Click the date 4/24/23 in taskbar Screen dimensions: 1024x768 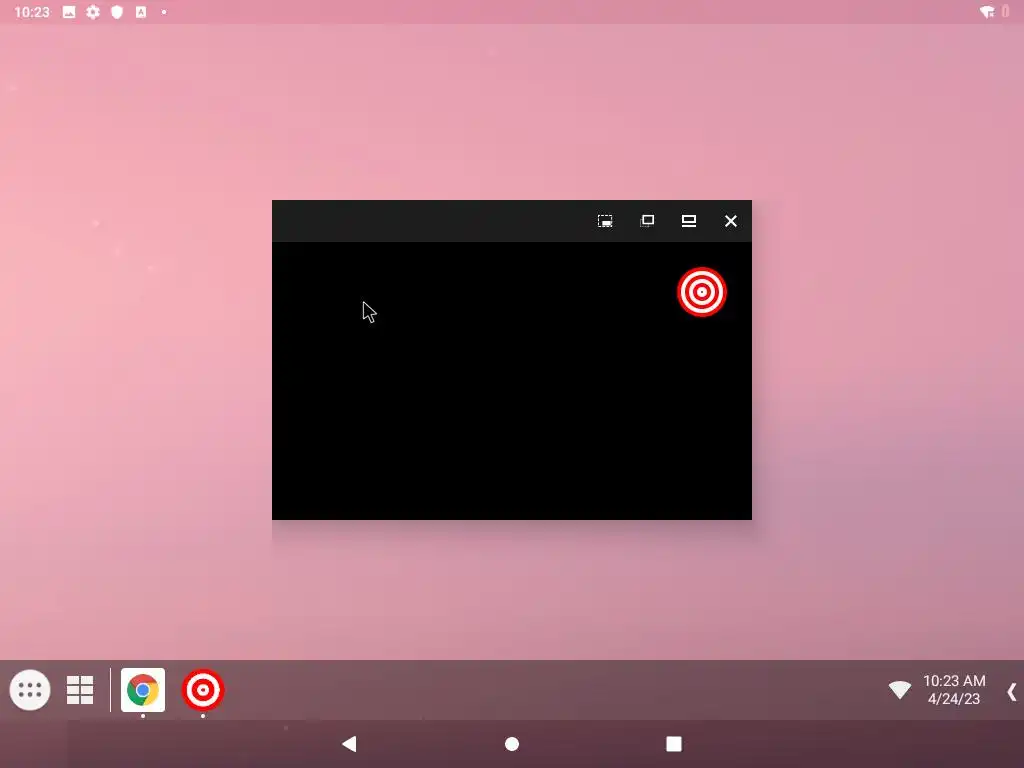954,699
